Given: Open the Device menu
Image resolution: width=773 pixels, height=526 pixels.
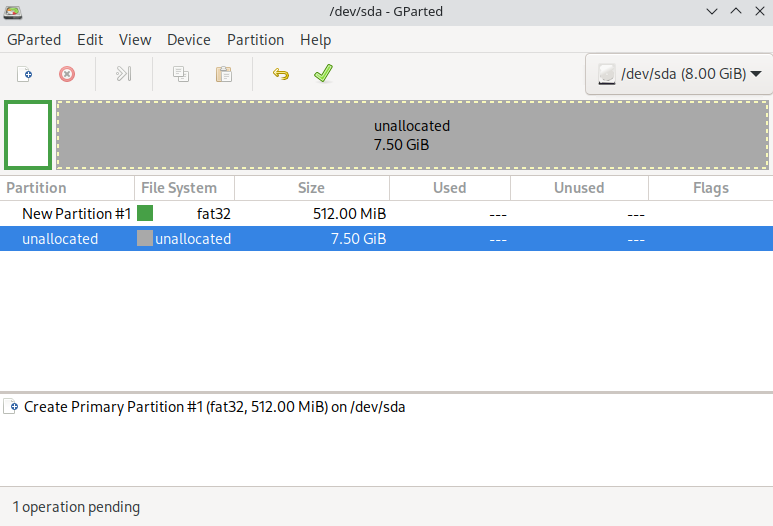Looking at the screenshot, I should tap(188, 40).
